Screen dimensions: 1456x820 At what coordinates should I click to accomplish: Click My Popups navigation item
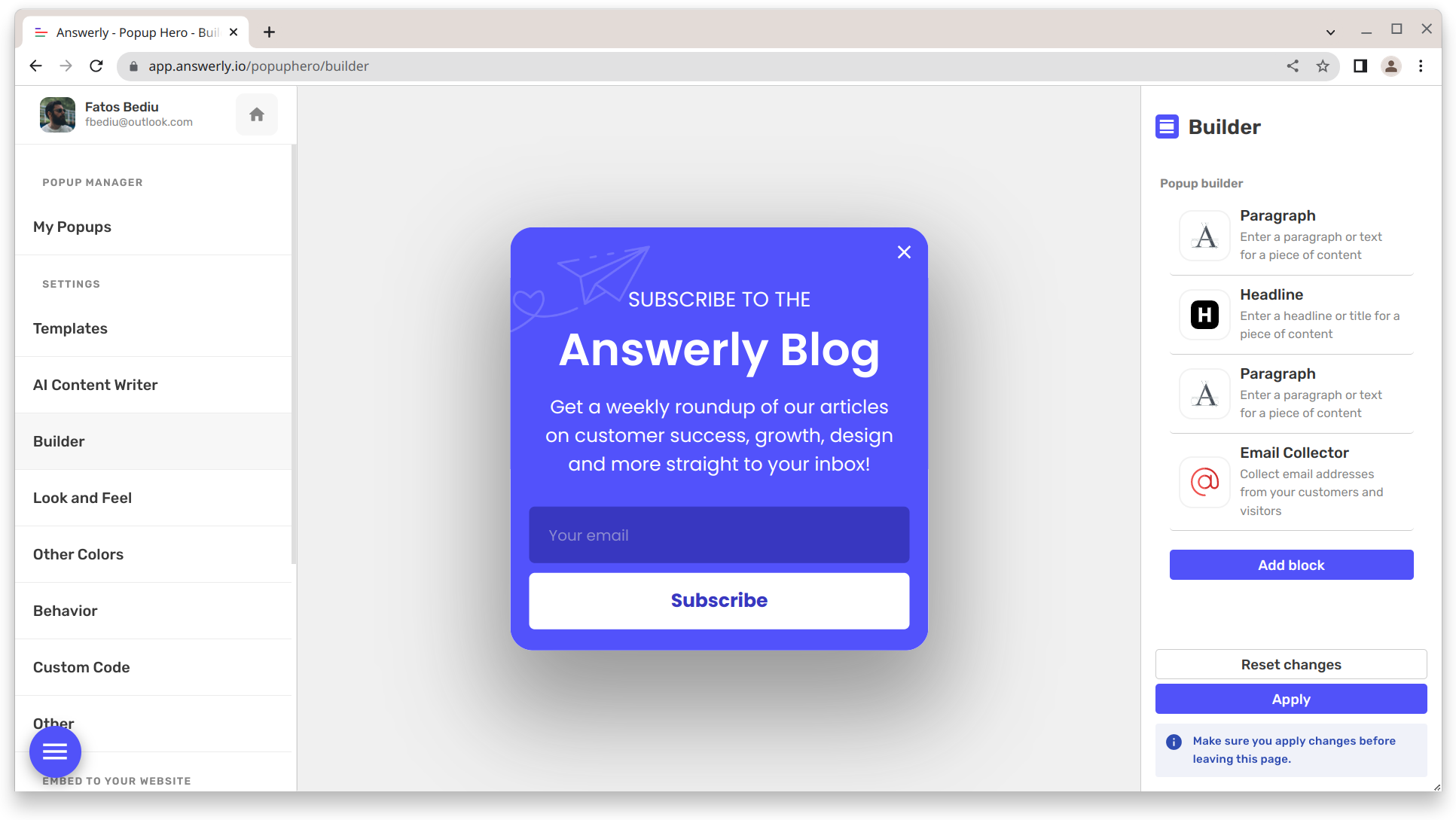72,226
